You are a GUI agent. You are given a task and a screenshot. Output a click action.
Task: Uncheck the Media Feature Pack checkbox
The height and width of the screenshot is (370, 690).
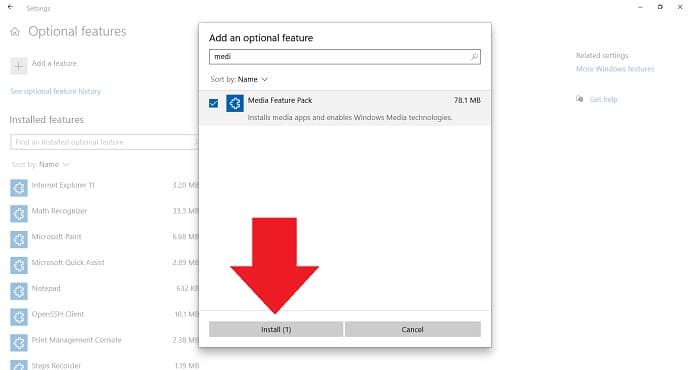[x=213, y=103]
